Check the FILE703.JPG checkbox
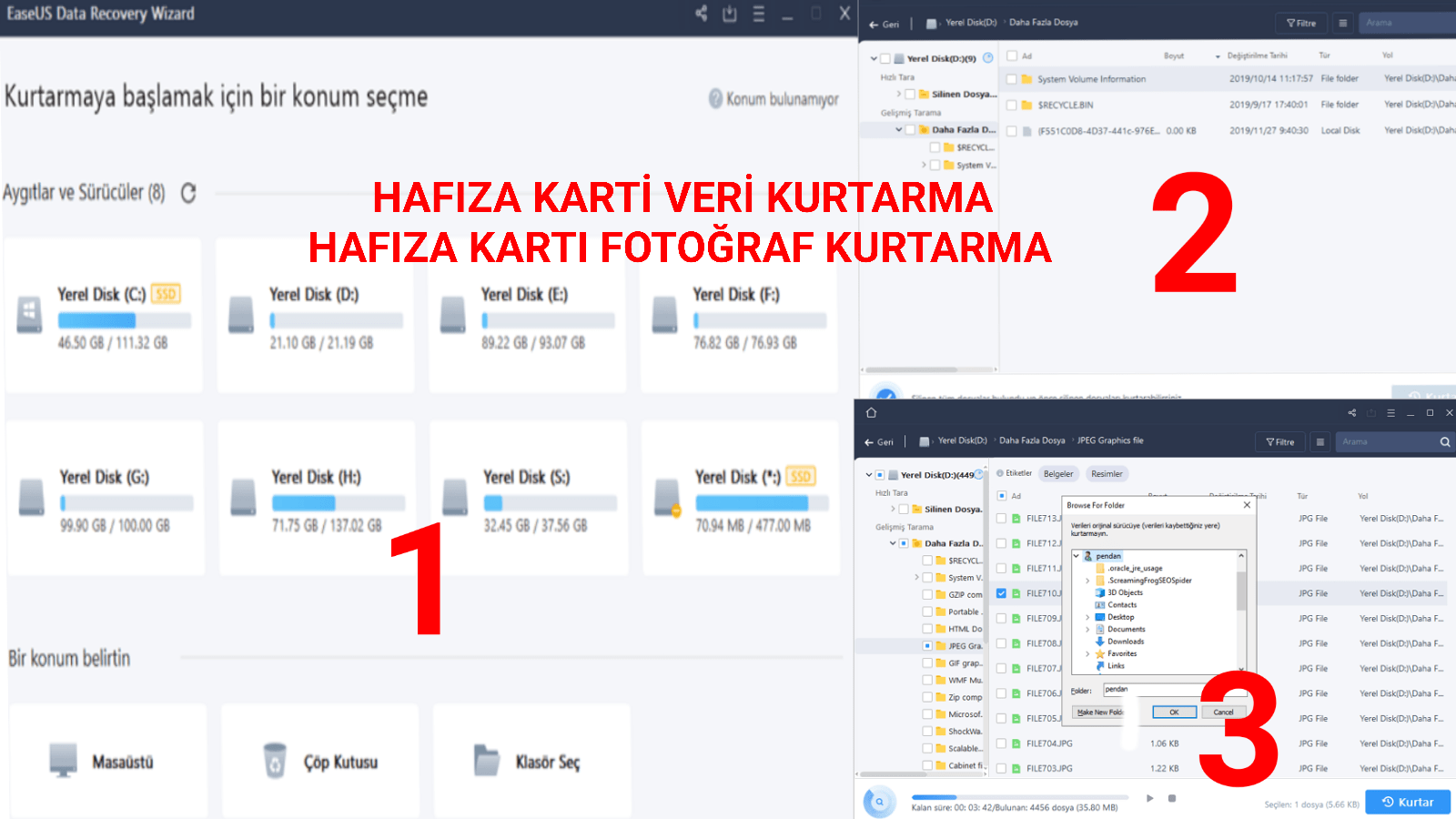The width and height of the screenshot is (1456, 819). pos(1001,769)
